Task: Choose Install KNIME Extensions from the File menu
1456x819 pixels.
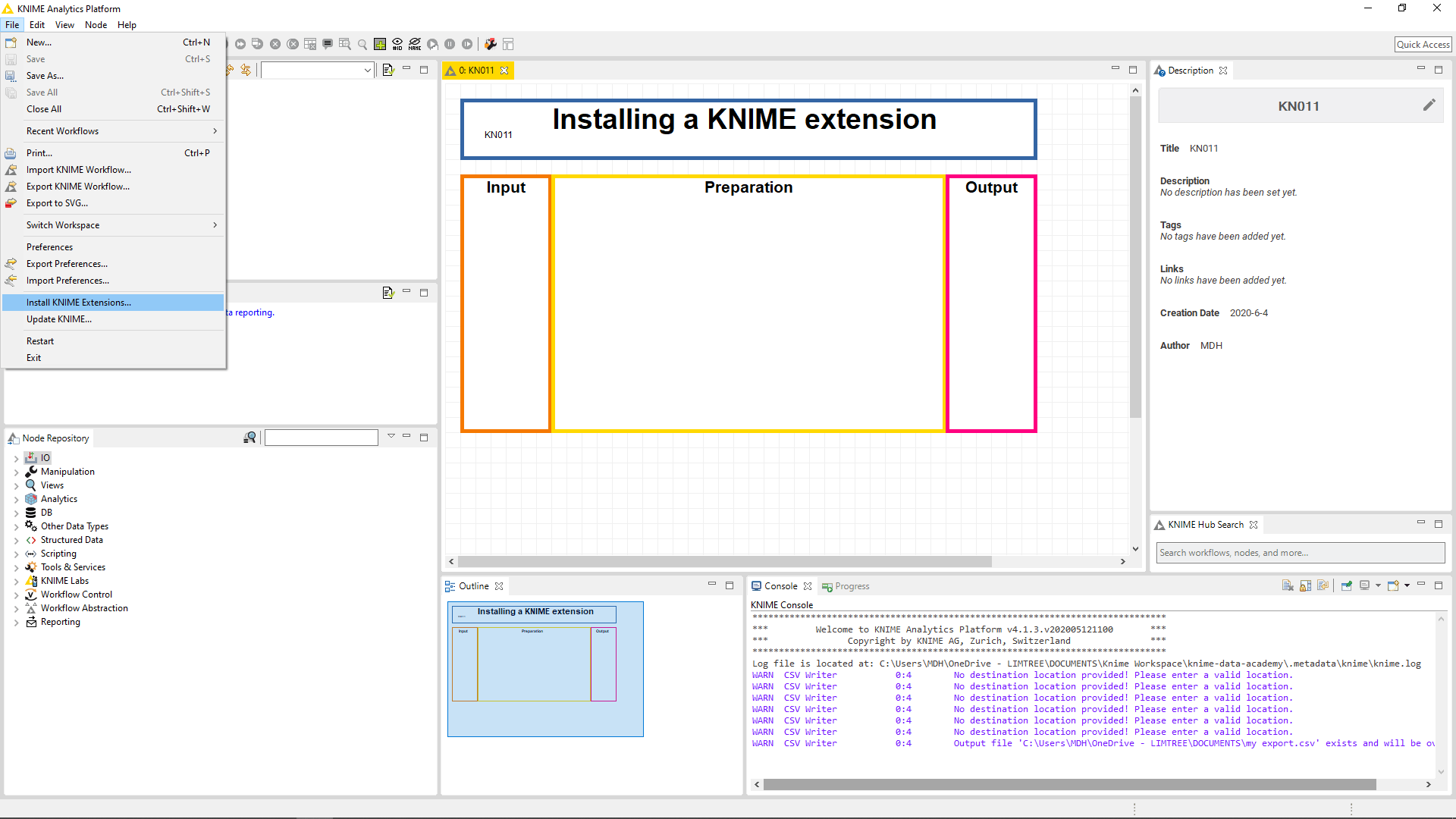Action: pyautogui.click(x=113, y=302)
